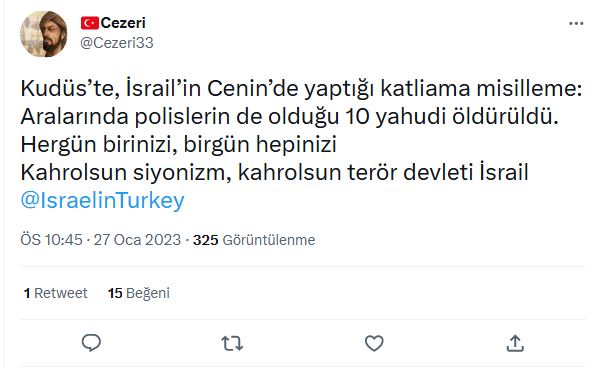601x368 pixels.
Task: Click the tweet line starting with Kudüs'te
Action: (x=301, y=89)
